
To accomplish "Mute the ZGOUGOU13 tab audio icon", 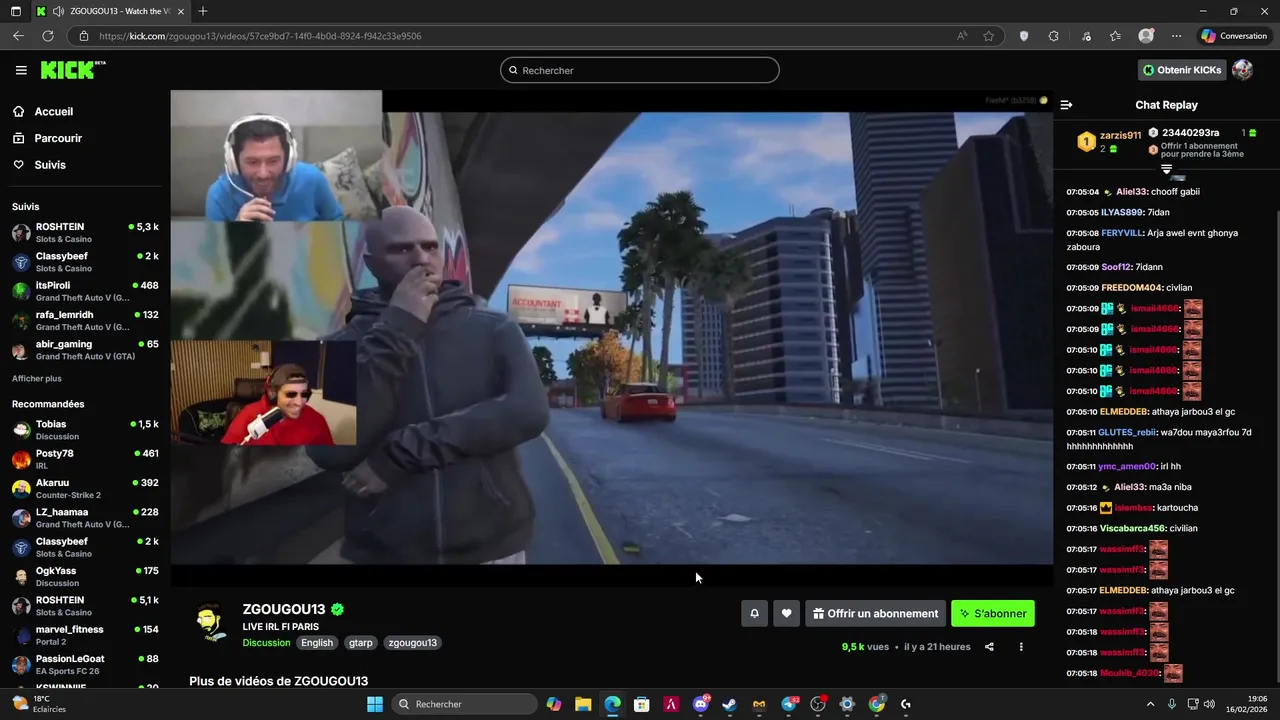I will pyautogui.click(x=59, y=11).
